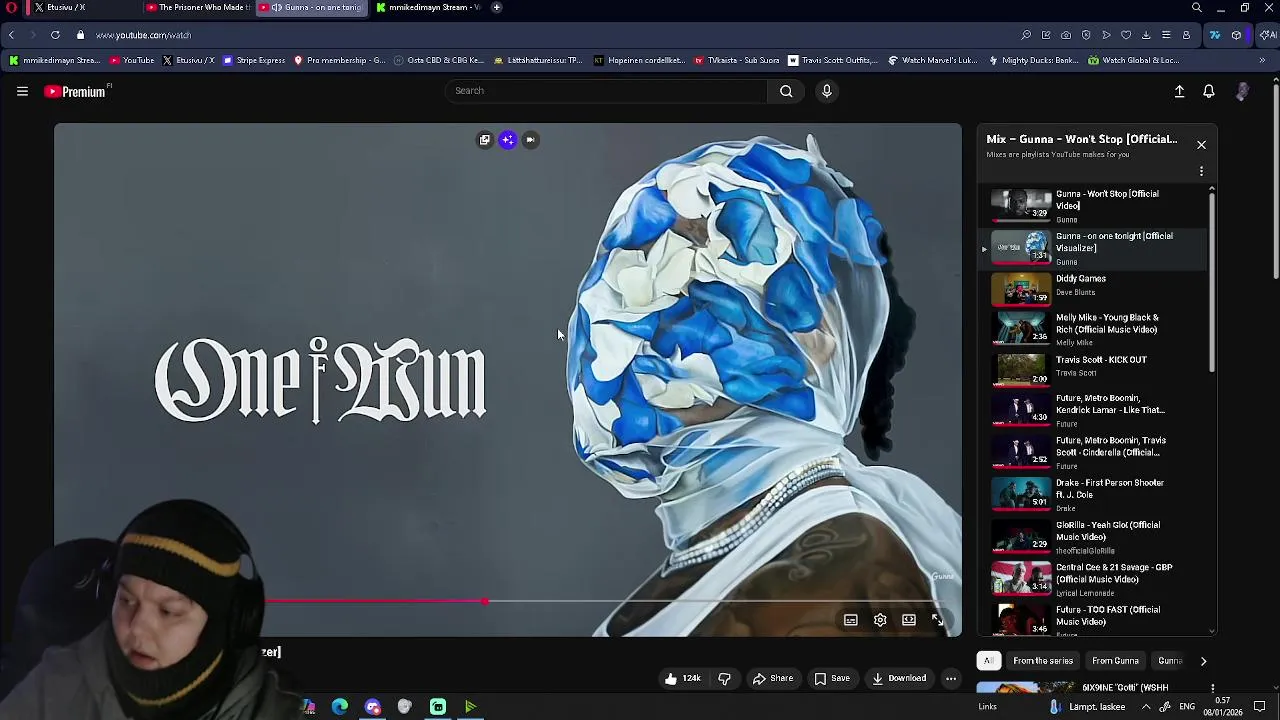Click the browser address bar URL
Viewport: 1280px width, 720px height.
[143, 35]
